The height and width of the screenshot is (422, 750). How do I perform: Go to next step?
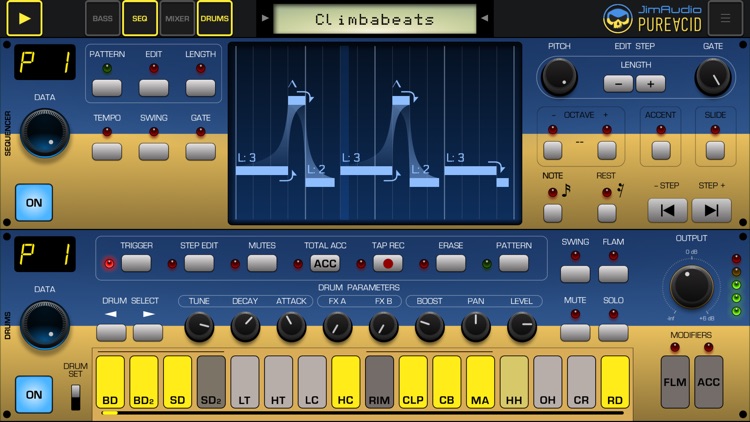point(711,211)
